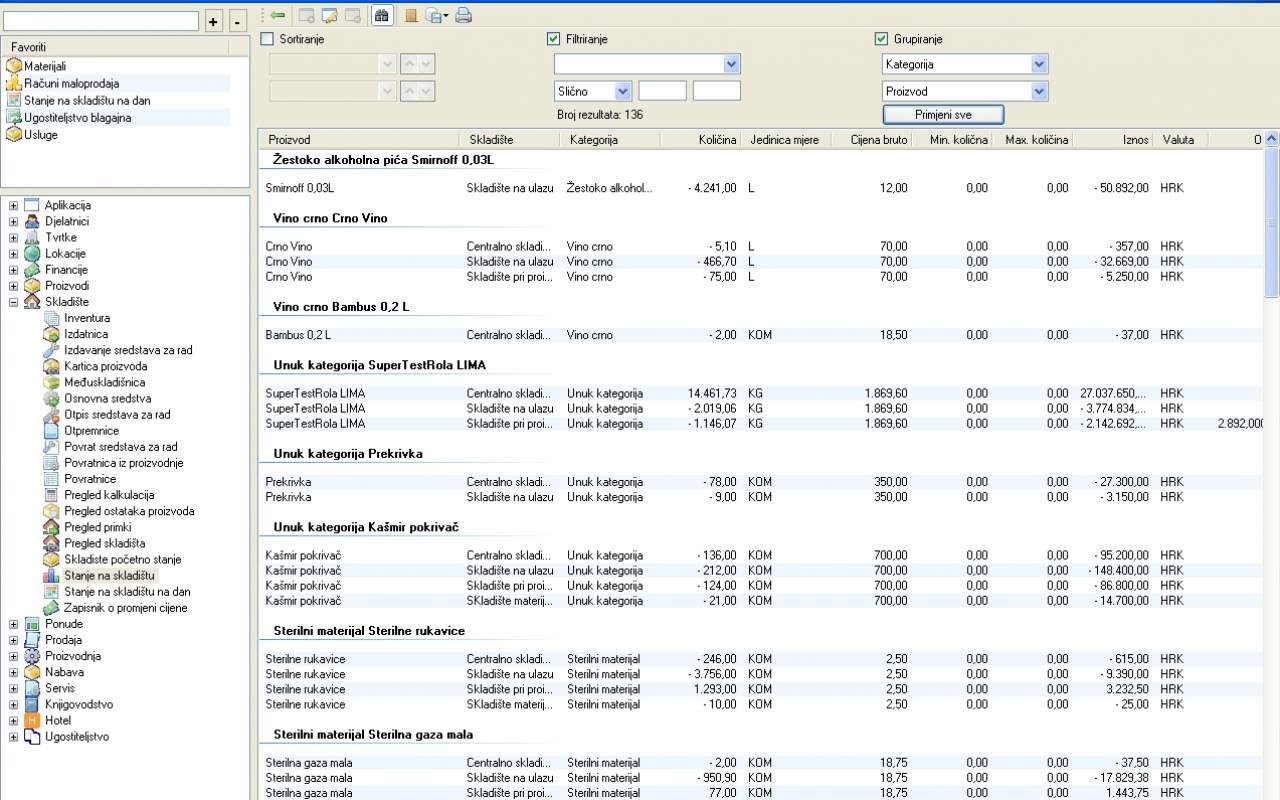Enable the Sortiranje checkbox
Image resolution: width=1280 pixels, height=800 pixels.
[267, 39]
